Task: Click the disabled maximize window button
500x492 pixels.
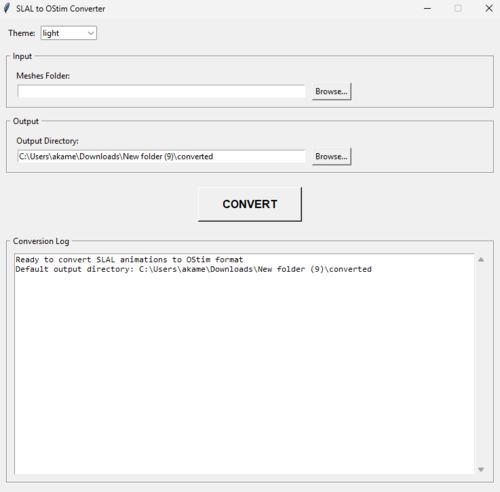Action: 458,8
